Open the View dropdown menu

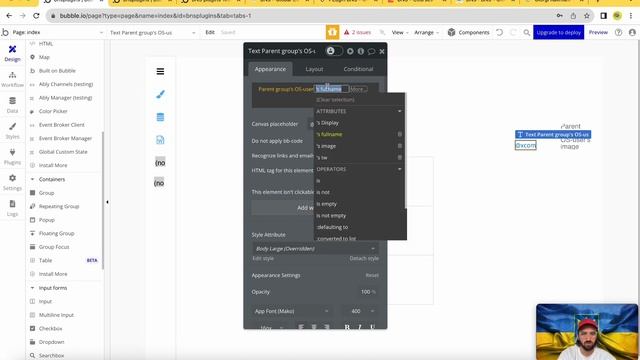[399, 32]
